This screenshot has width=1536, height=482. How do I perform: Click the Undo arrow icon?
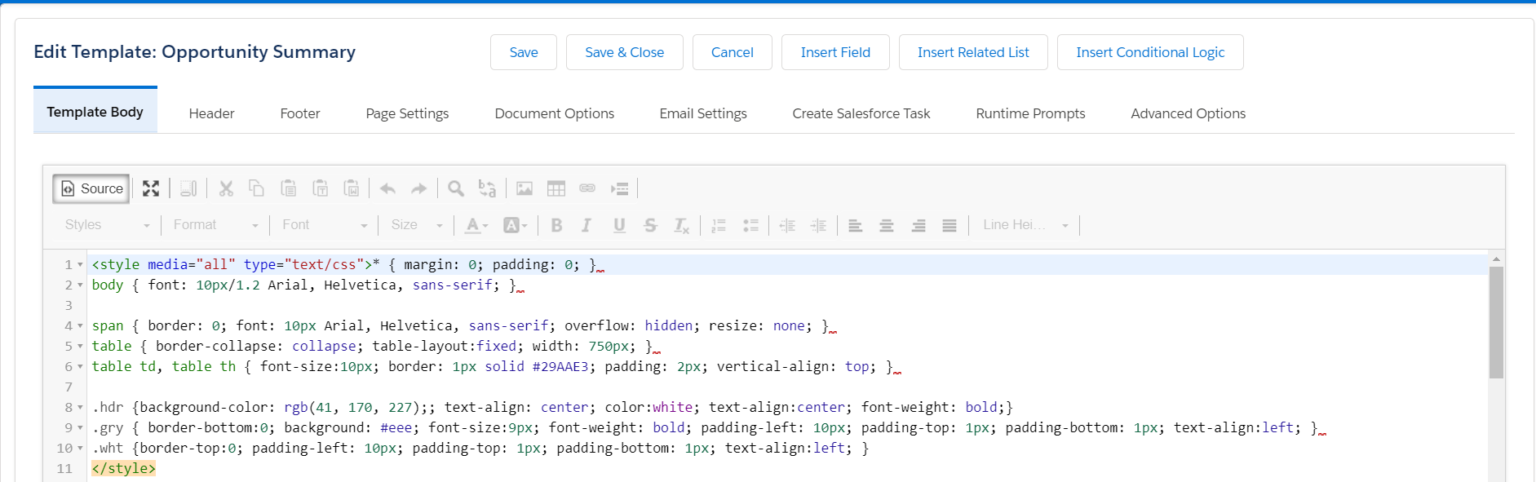pos(388,188)
